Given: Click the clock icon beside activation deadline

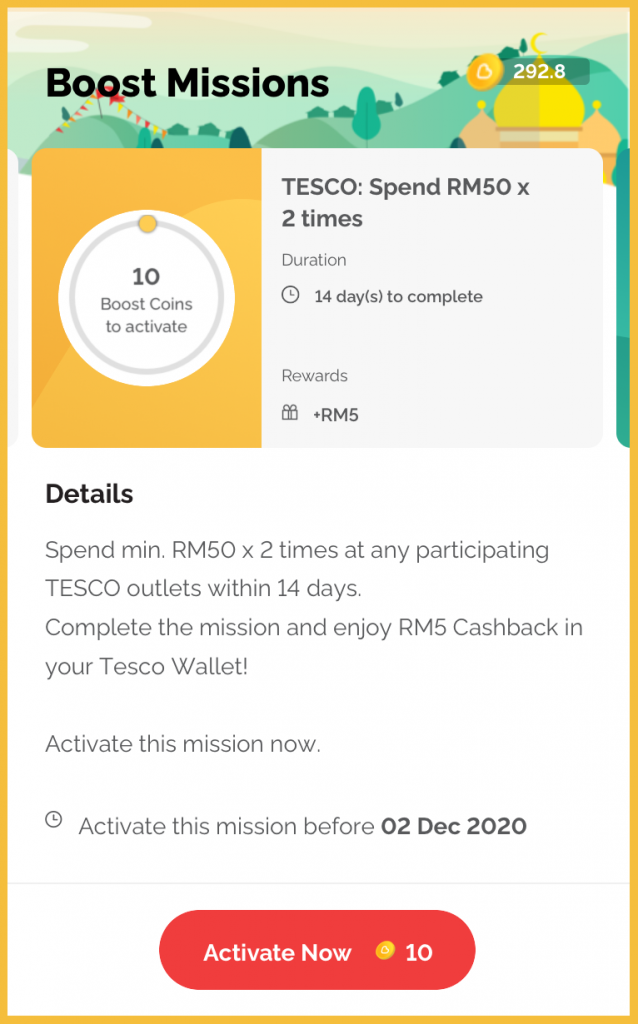Looking at the screenshot, I should coord(54,821).
